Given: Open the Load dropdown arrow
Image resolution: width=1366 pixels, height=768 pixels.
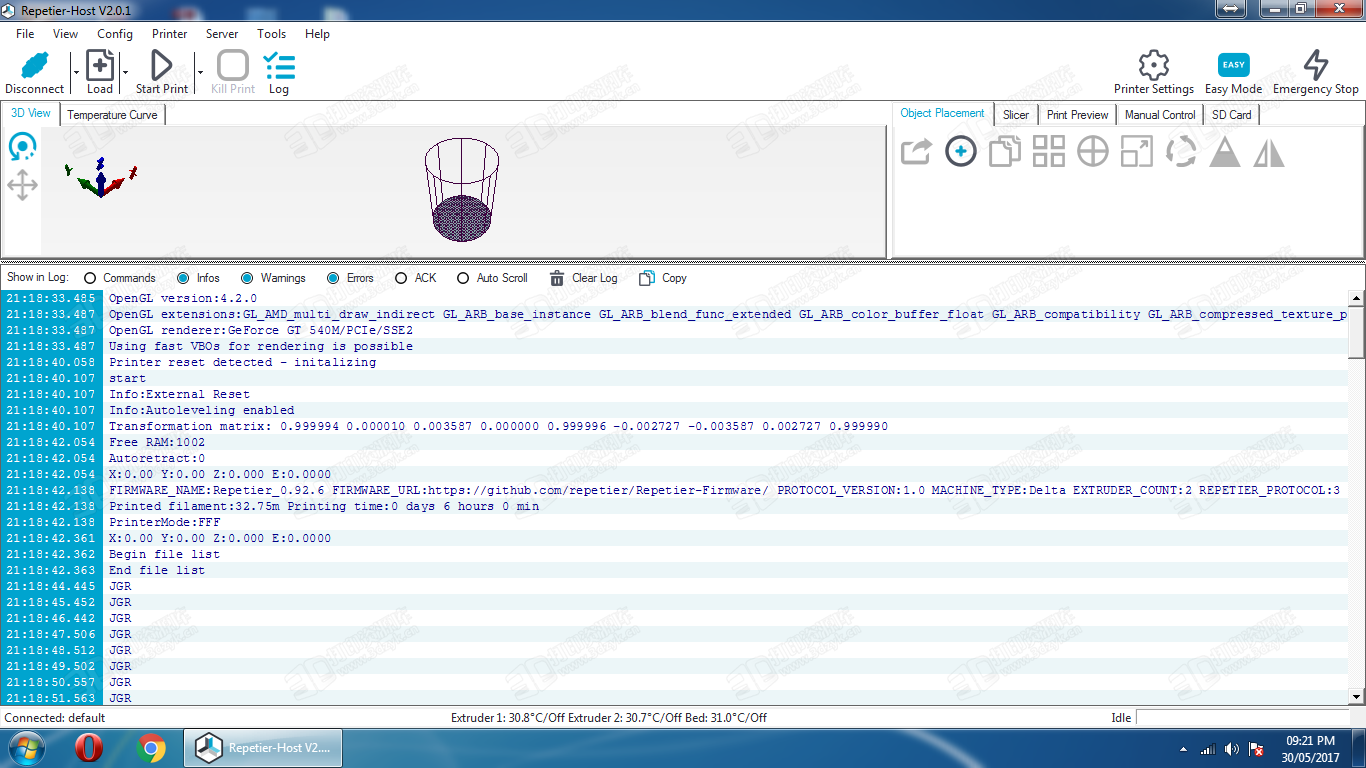Looking at the screenshot, I should 125,72.
